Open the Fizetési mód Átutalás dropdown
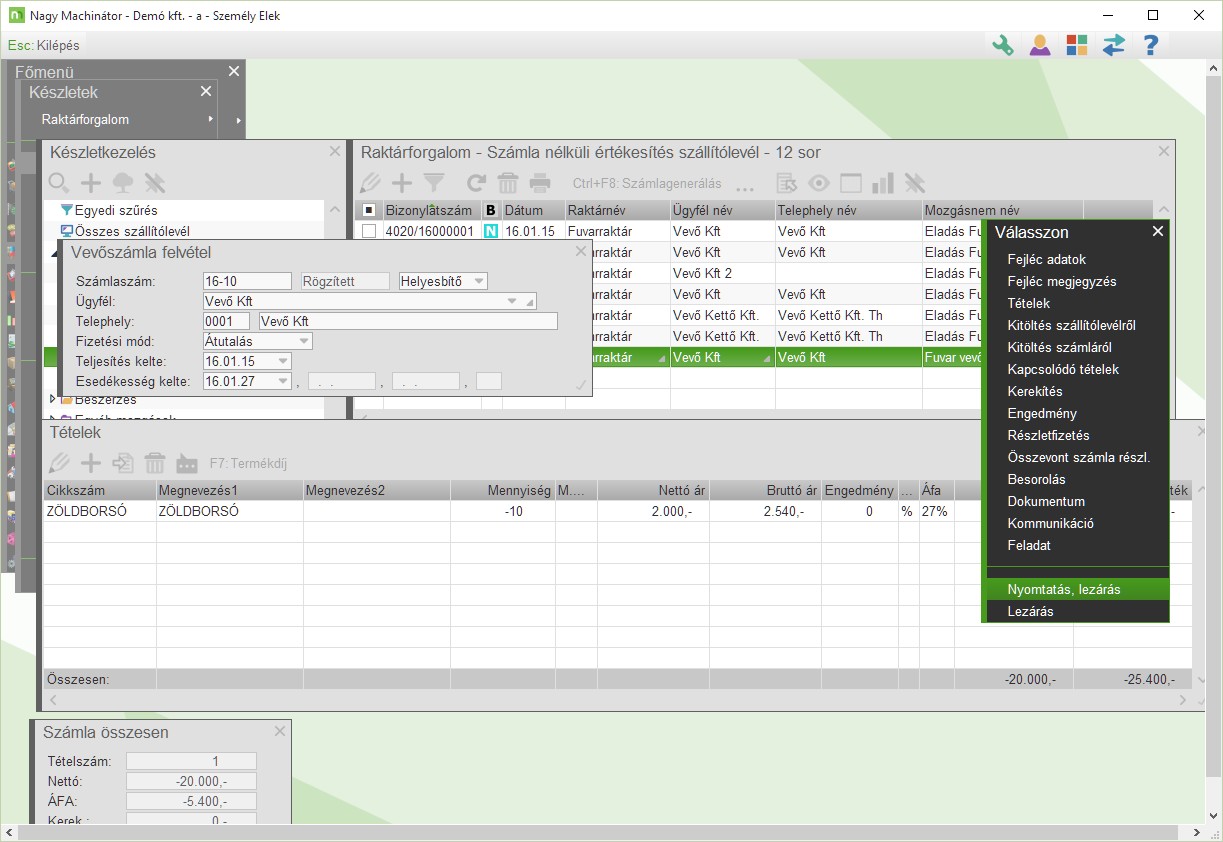Screen dimensions: 1223x842 [304, 341]
